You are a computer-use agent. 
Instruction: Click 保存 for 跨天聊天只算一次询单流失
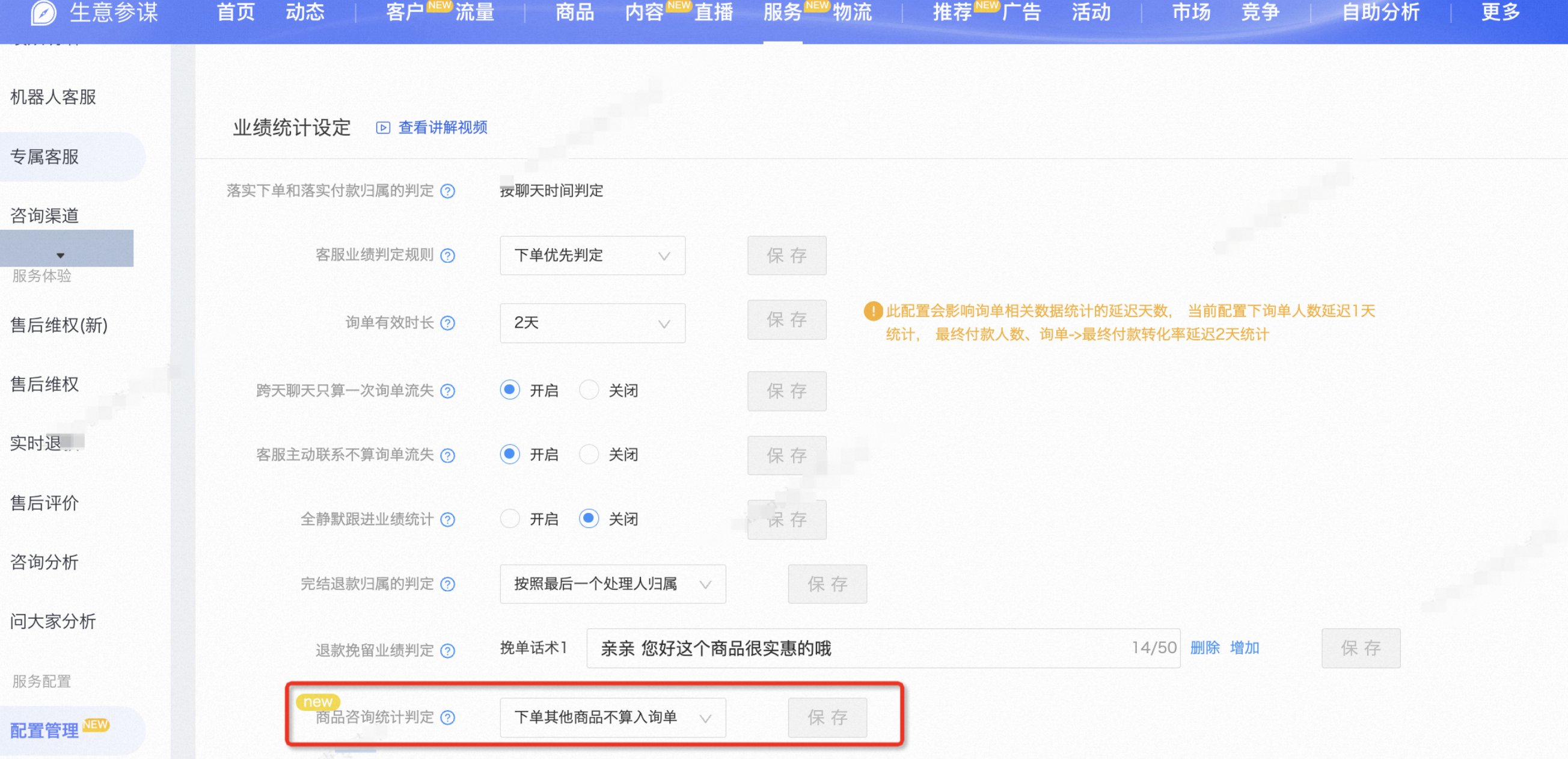[786, 392]
